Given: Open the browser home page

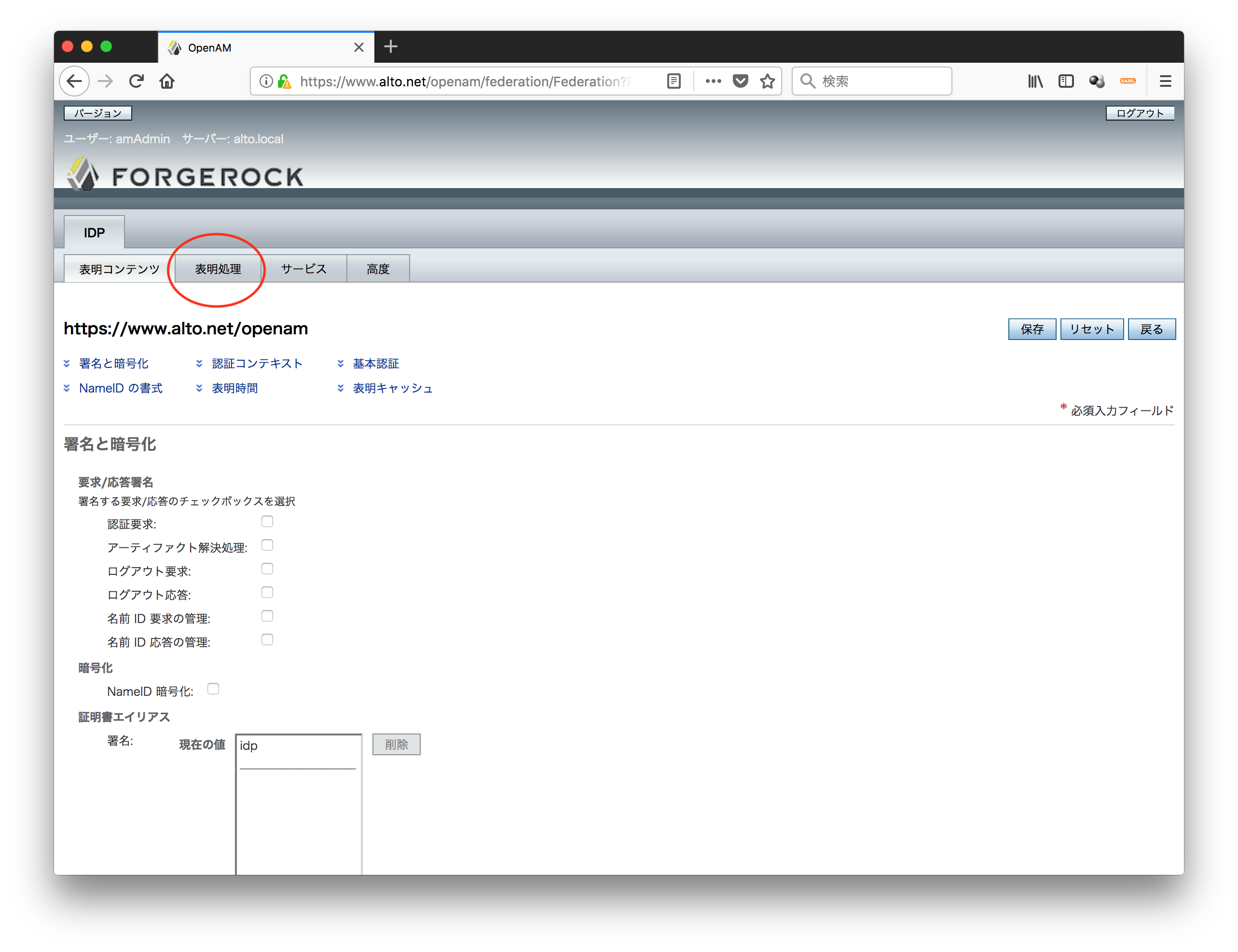Looking at the screenshot, I should (x=167, y=81).
